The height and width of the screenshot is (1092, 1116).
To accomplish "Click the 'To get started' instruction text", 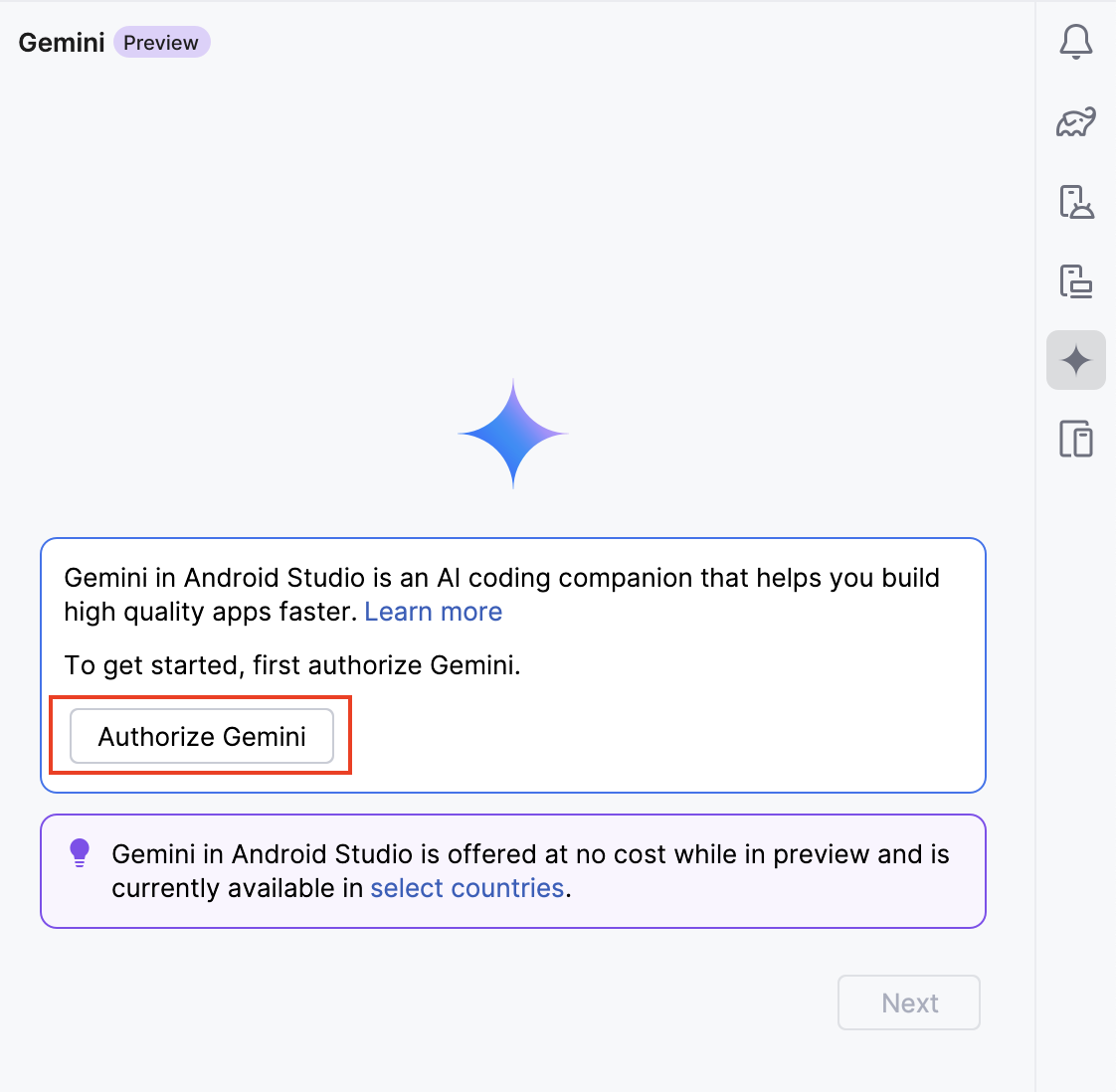I will [292, 665].
